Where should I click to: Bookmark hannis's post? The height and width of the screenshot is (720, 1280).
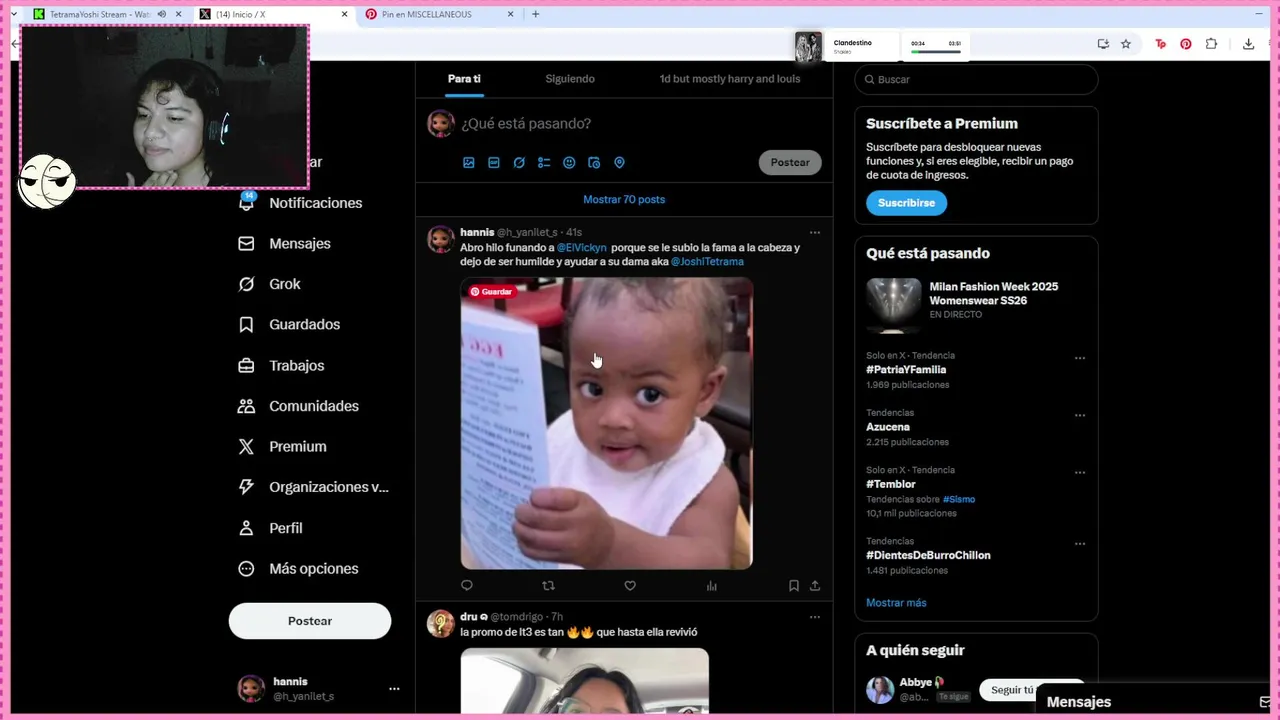click(794, 586)
